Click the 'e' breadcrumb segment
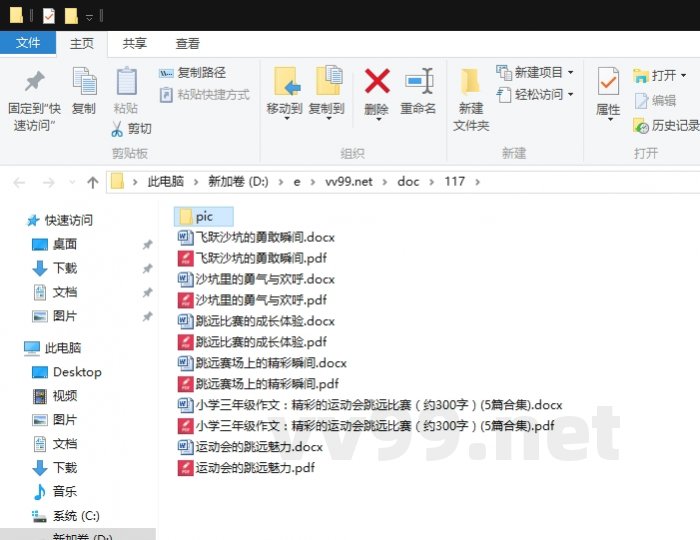This screenshot has width=700, height=540. point(296,182)
